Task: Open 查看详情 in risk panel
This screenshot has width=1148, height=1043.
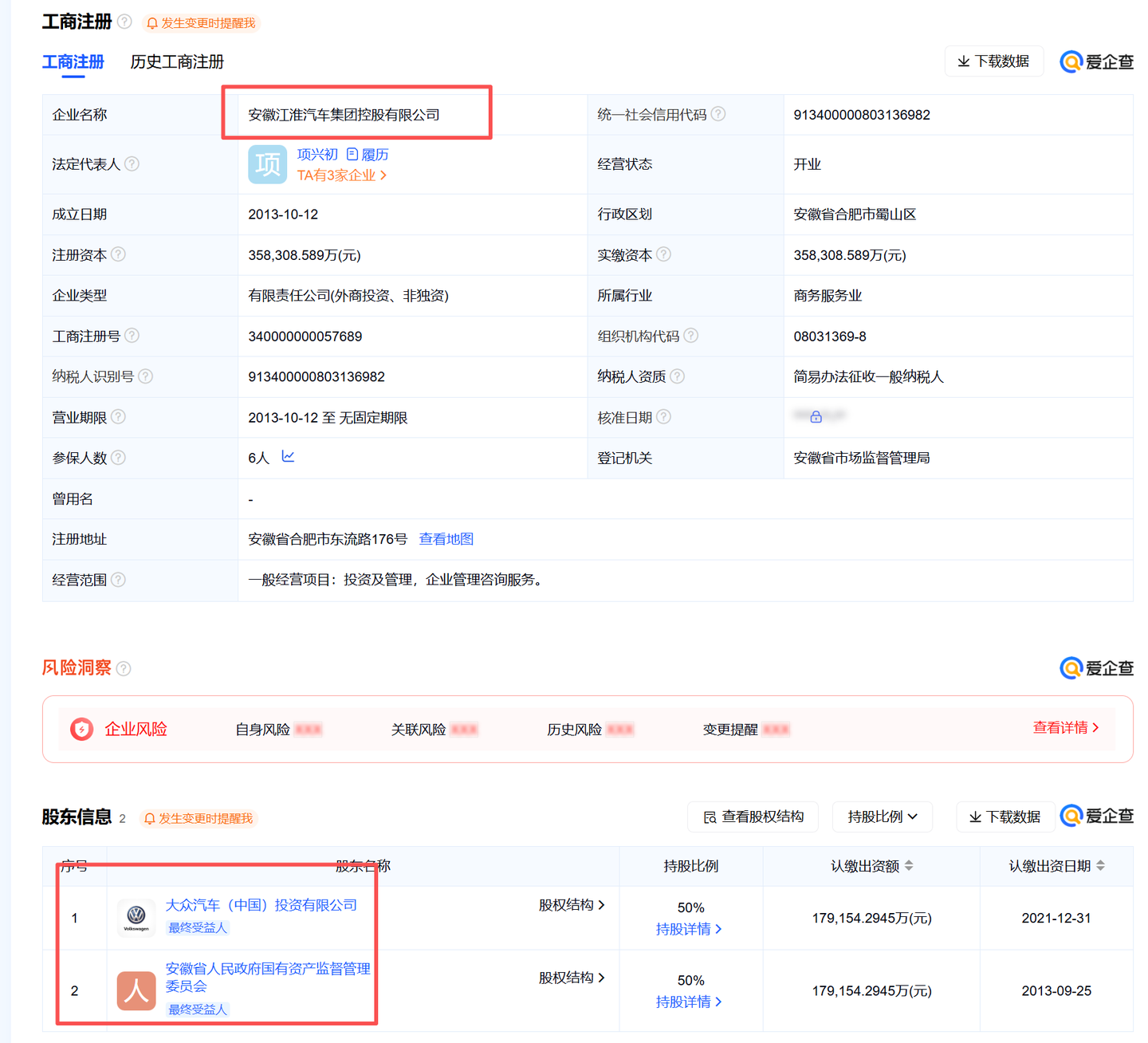Action: [1066, 727]
